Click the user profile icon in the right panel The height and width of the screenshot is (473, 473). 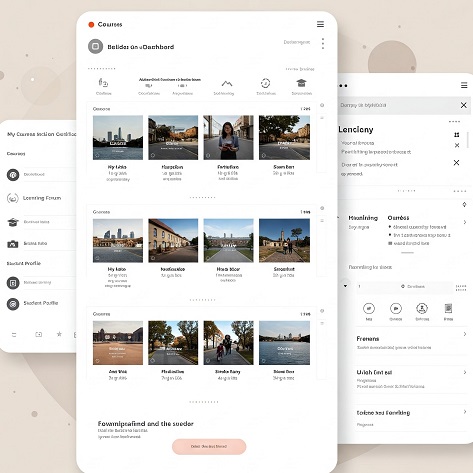click(x=422, y=309)
